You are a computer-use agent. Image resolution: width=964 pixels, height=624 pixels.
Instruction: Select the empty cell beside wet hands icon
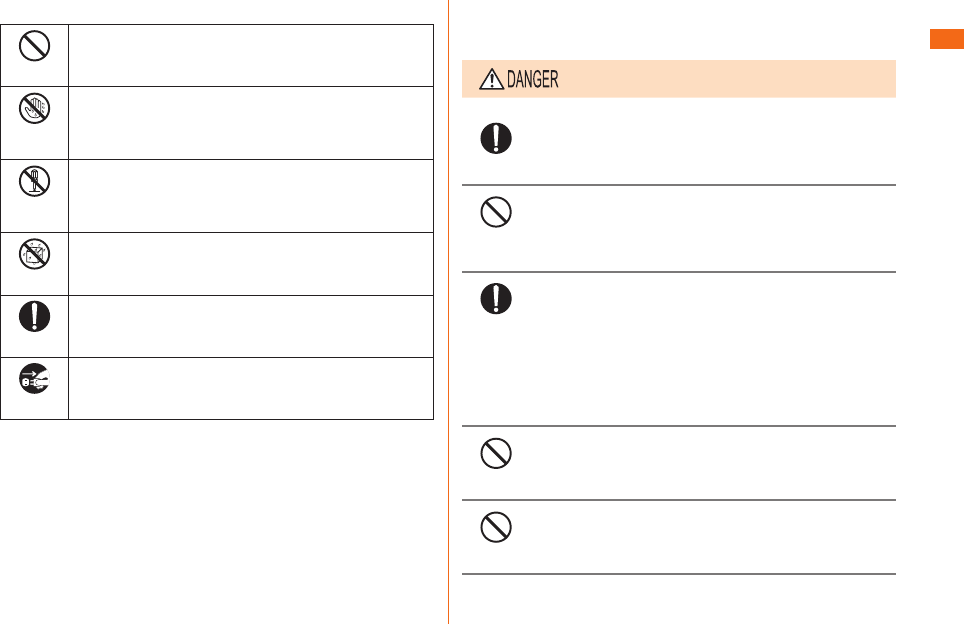(x=251, y=123)
